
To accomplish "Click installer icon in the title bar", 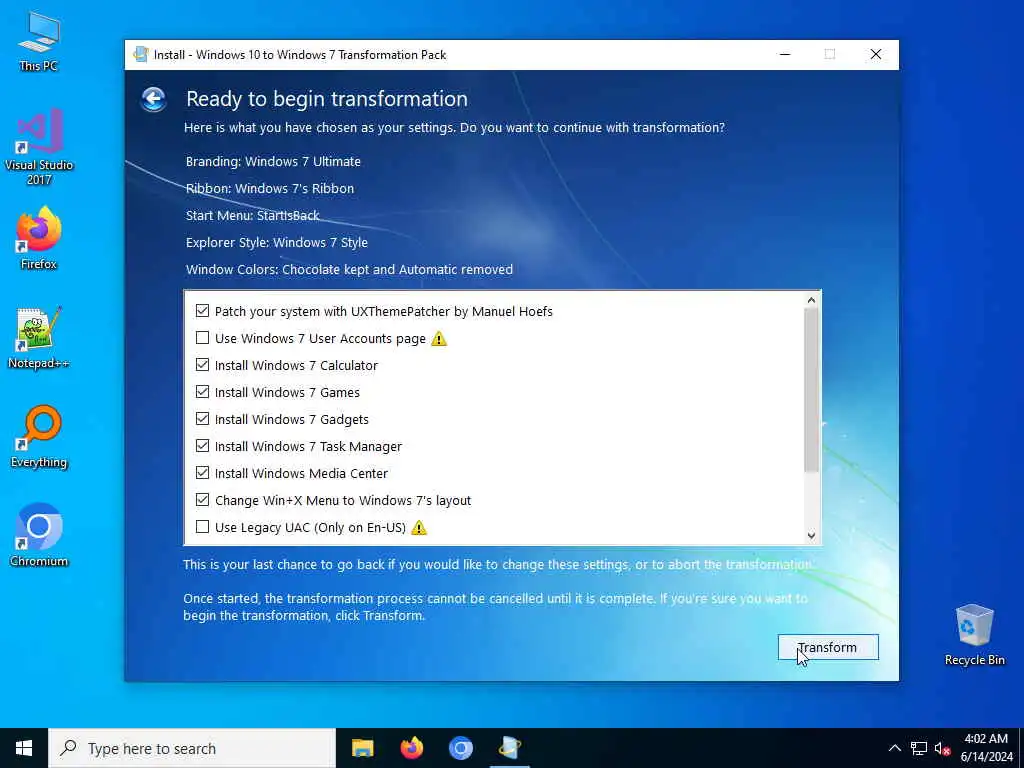I will pos(140,54).
